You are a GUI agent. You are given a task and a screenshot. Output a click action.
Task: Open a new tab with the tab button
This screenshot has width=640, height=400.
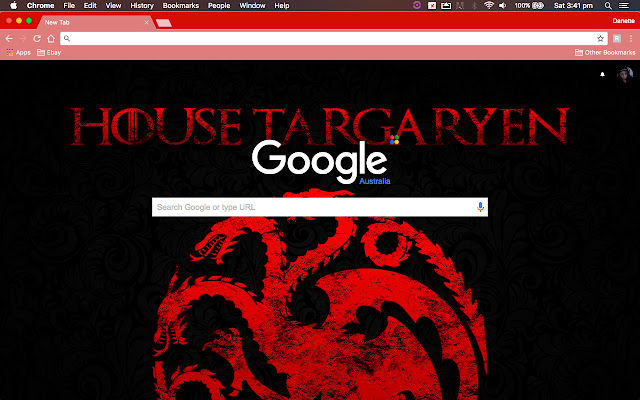pos(164,23)
